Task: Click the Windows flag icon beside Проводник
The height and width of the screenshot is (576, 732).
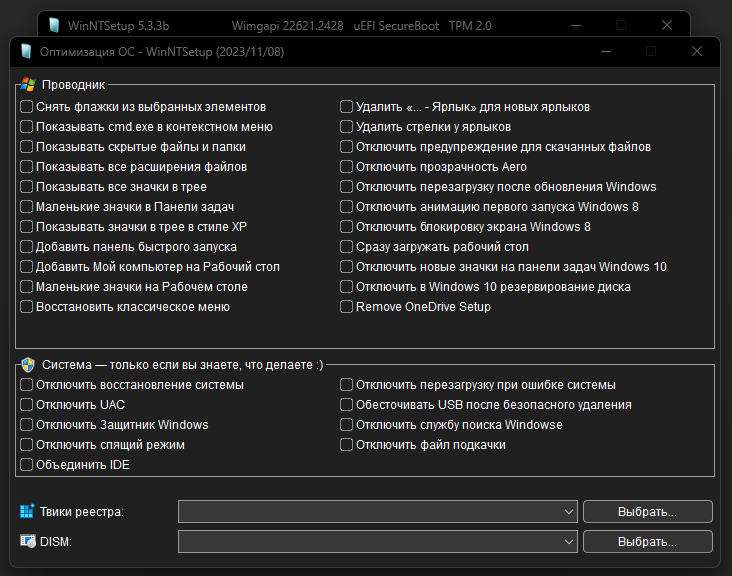Action: tap(28, 84)
